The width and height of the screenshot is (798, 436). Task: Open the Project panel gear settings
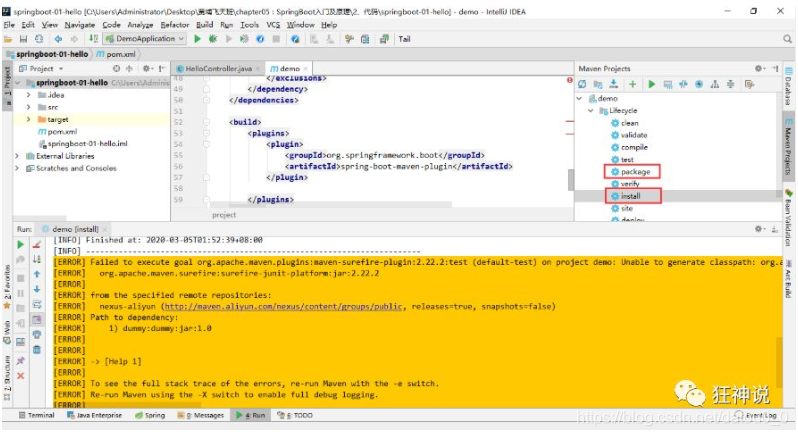pos(146,68)
